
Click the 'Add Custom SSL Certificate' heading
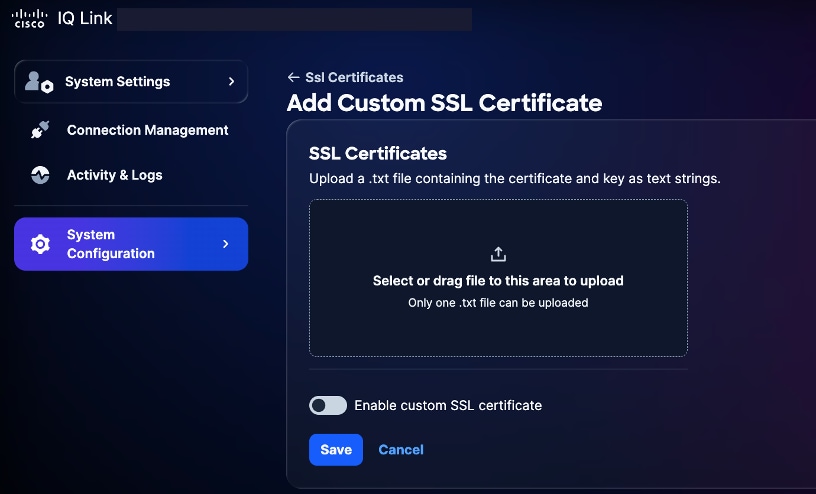click(x=444, y=103)
